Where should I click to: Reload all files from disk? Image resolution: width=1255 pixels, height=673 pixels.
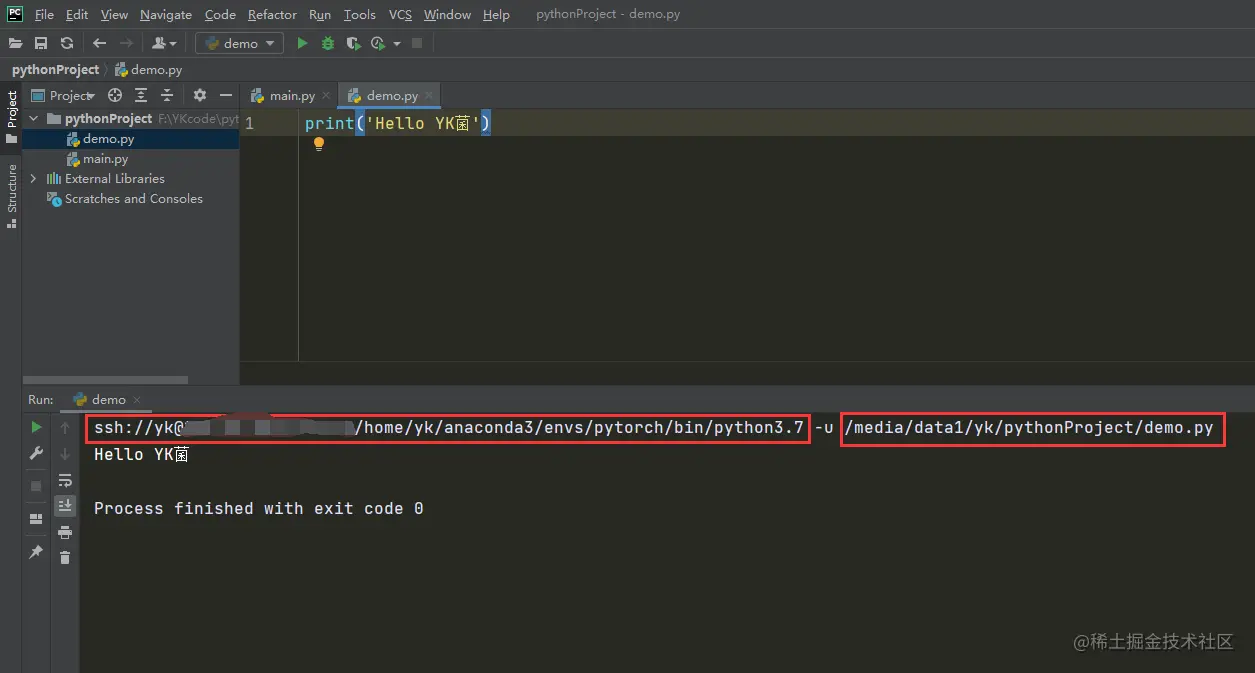(67, 43)
